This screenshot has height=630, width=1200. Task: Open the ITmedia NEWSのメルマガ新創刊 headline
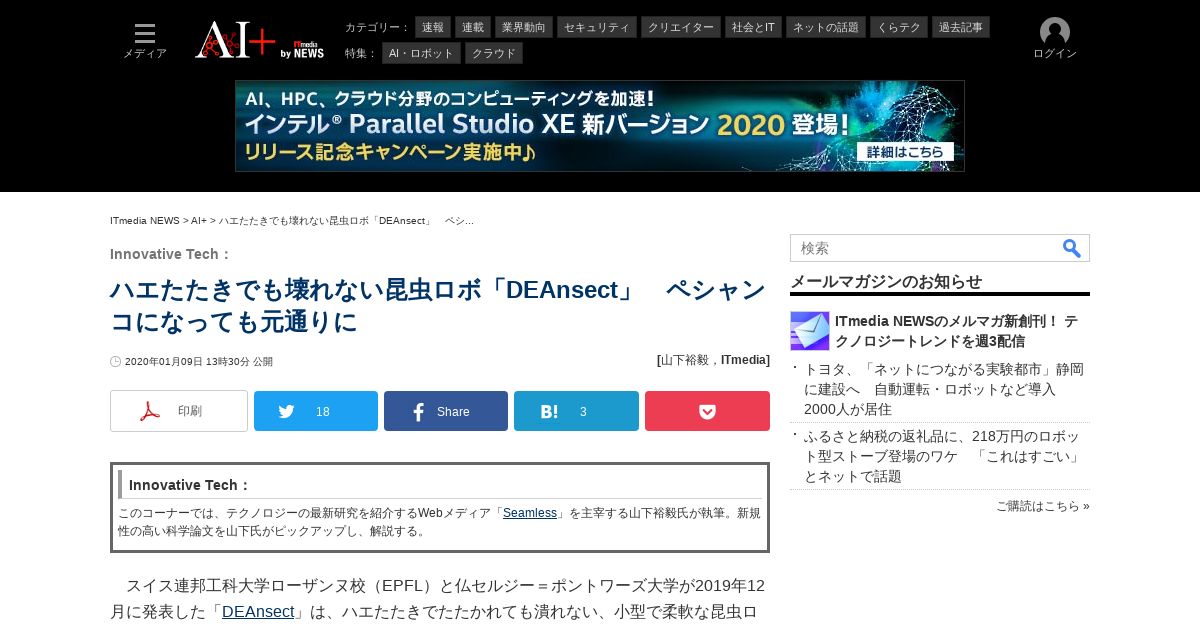(x=957, y=331)
